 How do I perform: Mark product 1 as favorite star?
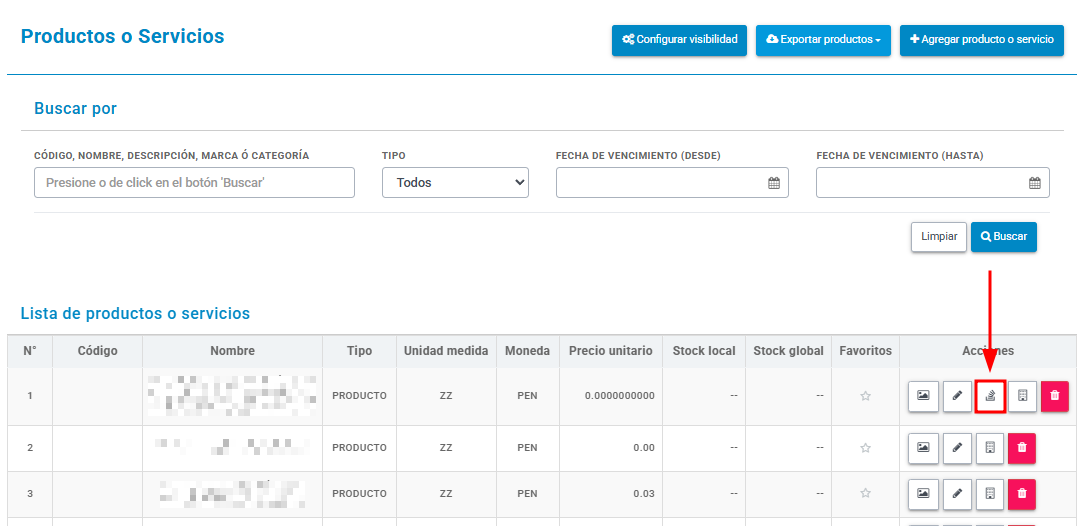[x=865, y=396]
